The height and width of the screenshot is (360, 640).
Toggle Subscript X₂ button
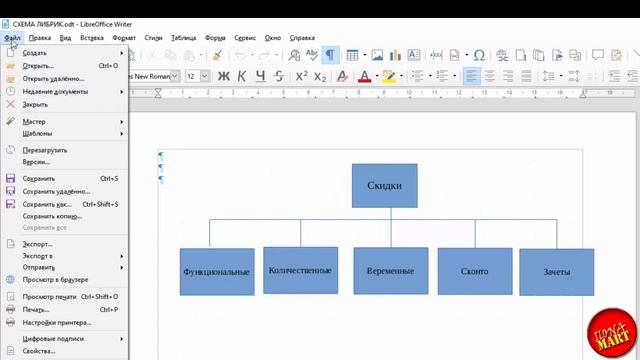pos(320,76)
